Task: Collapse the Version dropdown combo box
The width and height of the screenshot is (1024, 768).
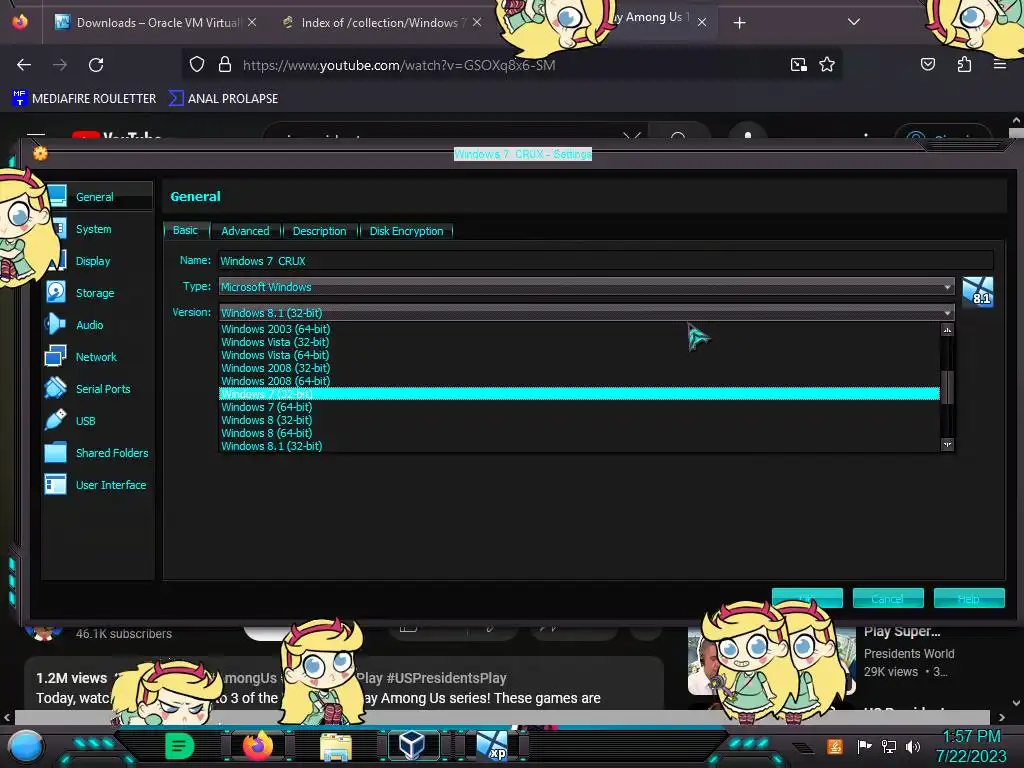Action: pos(586,313)
